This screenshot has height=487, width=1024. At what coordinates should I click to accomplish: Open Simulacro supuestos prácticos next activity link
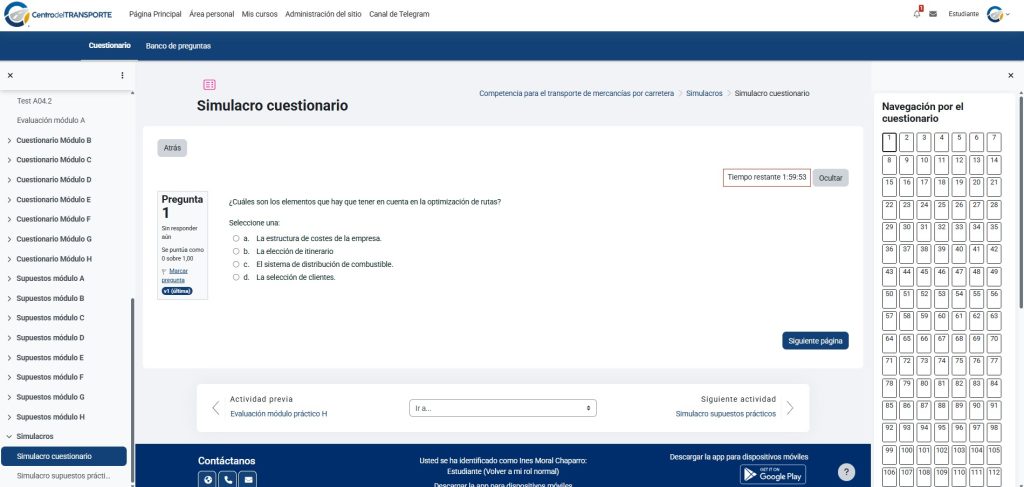click(x=726, y=414)
